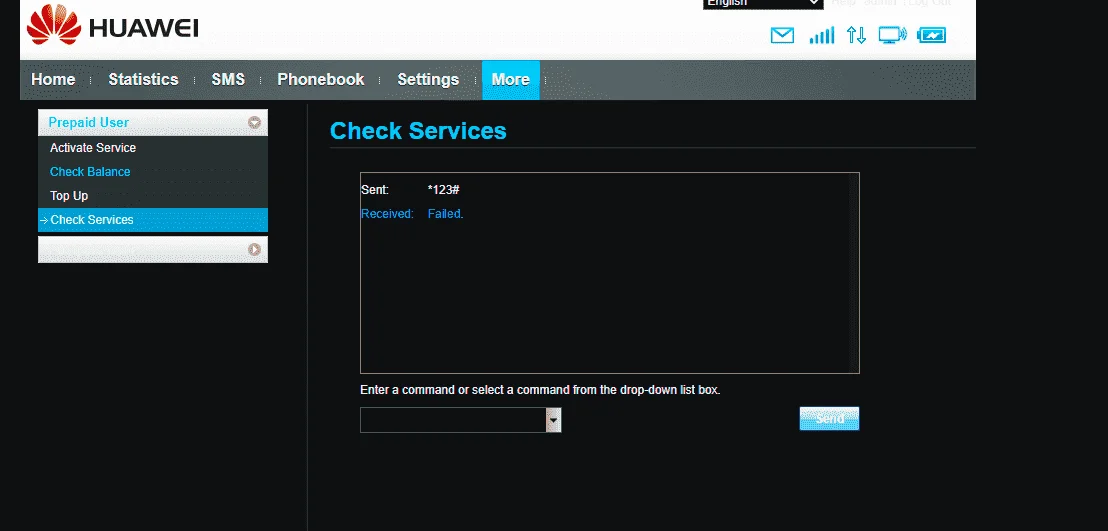Open the messages envelope icon
Image resolution: width=1108 pixels, height=531 pixels.
[782, 35]
